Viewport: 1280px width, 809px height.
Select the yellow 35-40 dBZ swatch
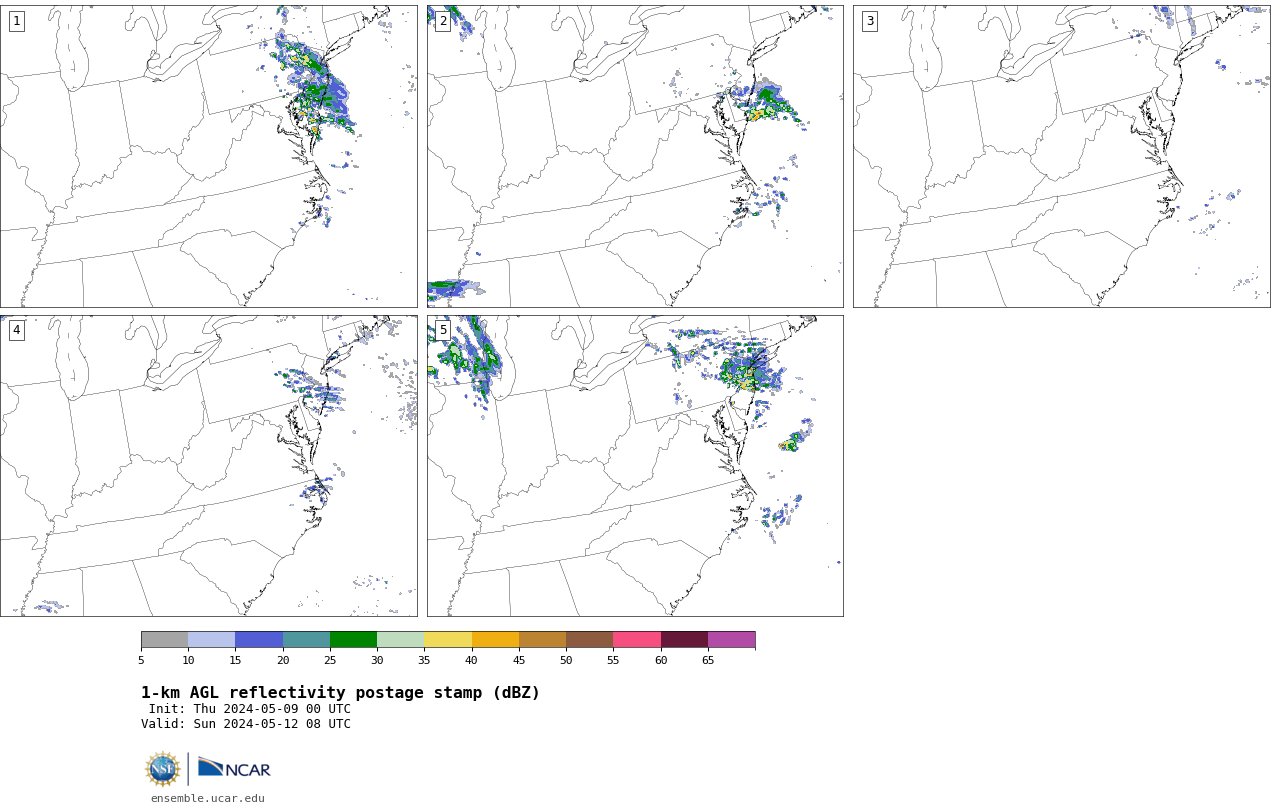[448, 640]
